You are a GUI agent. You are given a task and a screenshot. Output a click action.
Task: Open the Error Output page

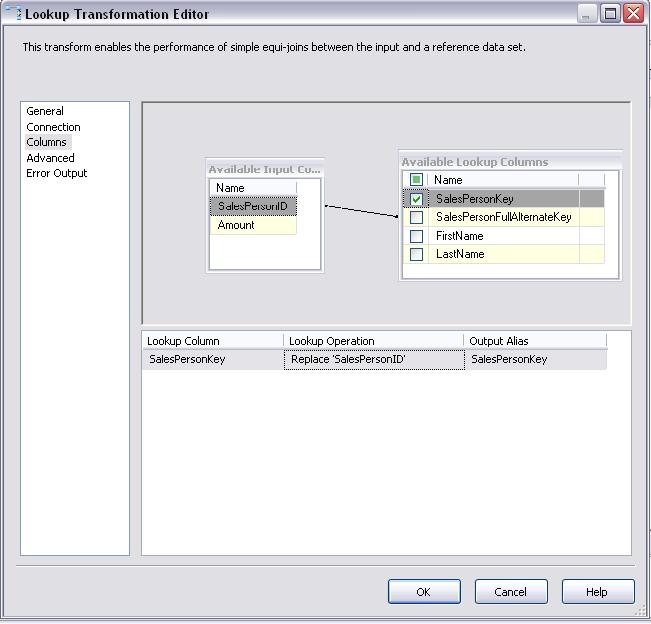click(x=57, y=173)
